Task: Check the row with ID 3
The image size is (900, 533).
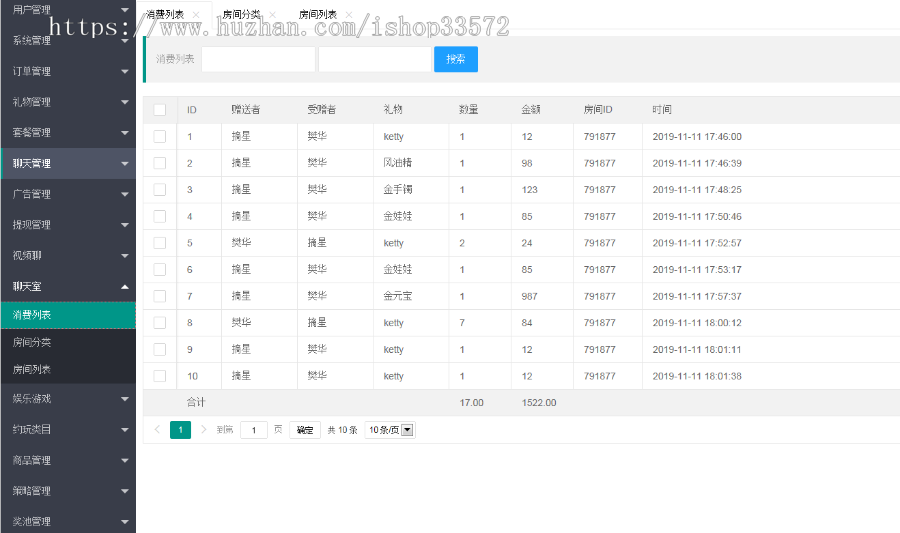Action: pyautogui.click(x=160, y=189)
